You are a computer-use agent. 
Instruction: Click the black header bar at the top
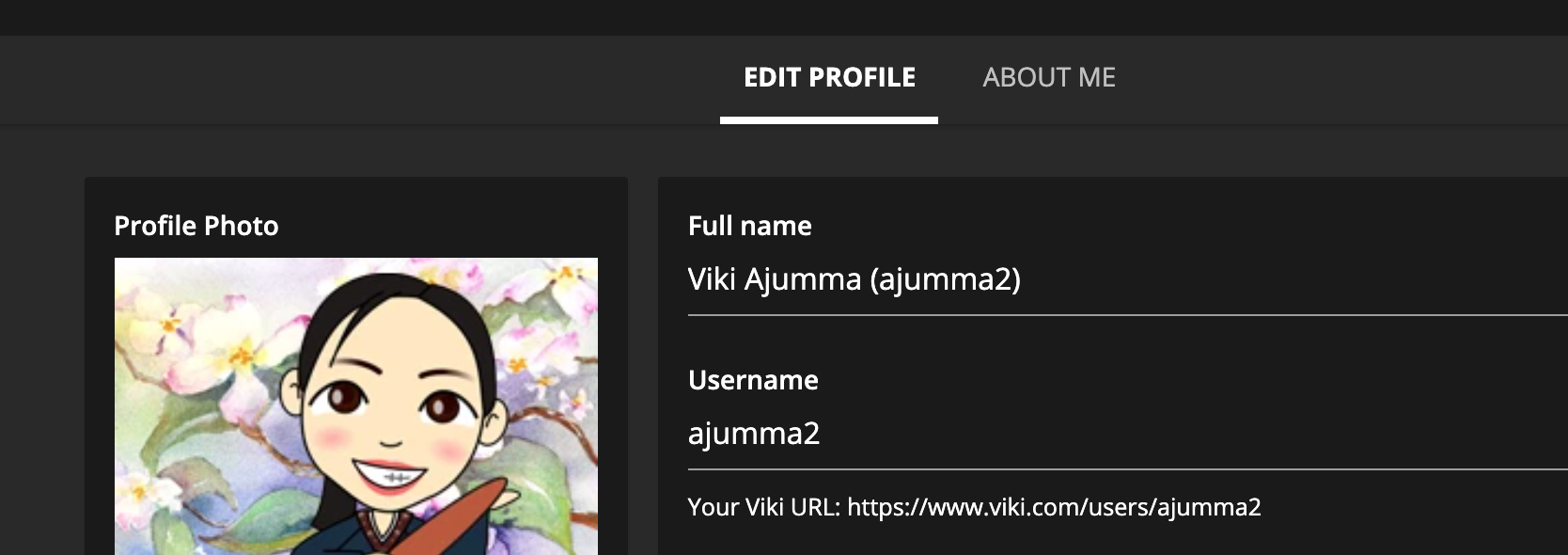(784, 17)
